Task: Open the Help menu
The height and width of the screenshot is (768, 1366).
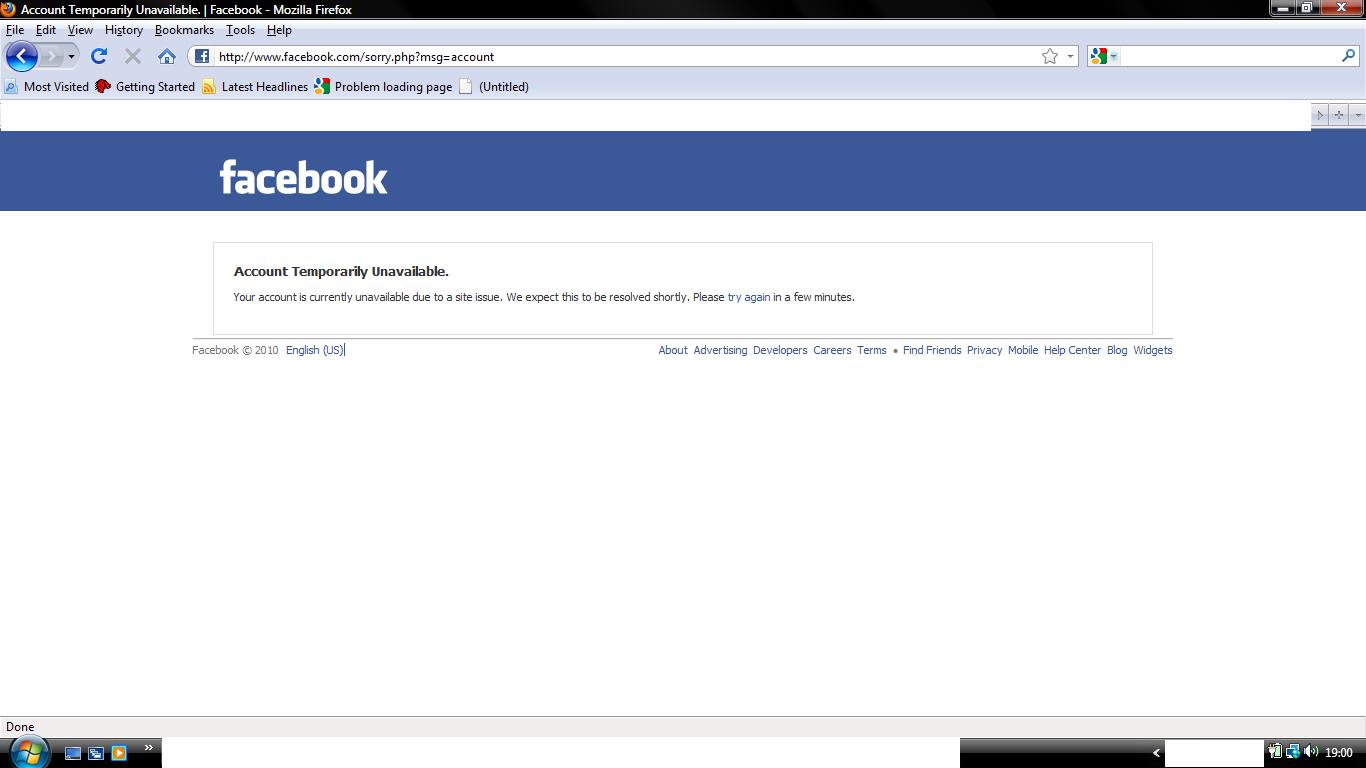Action: [x=279, y=30]
